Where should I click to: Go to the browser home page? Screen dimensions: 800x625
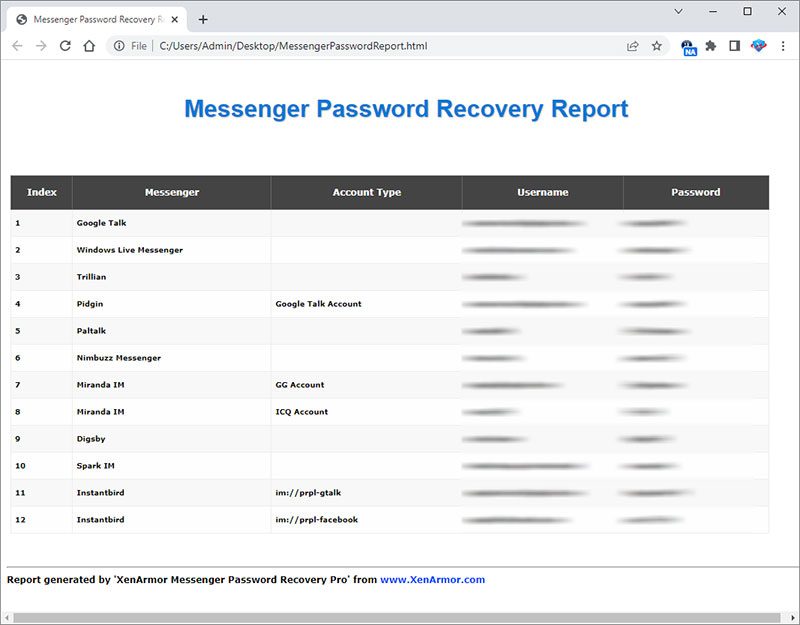click(x=89, y=46)
